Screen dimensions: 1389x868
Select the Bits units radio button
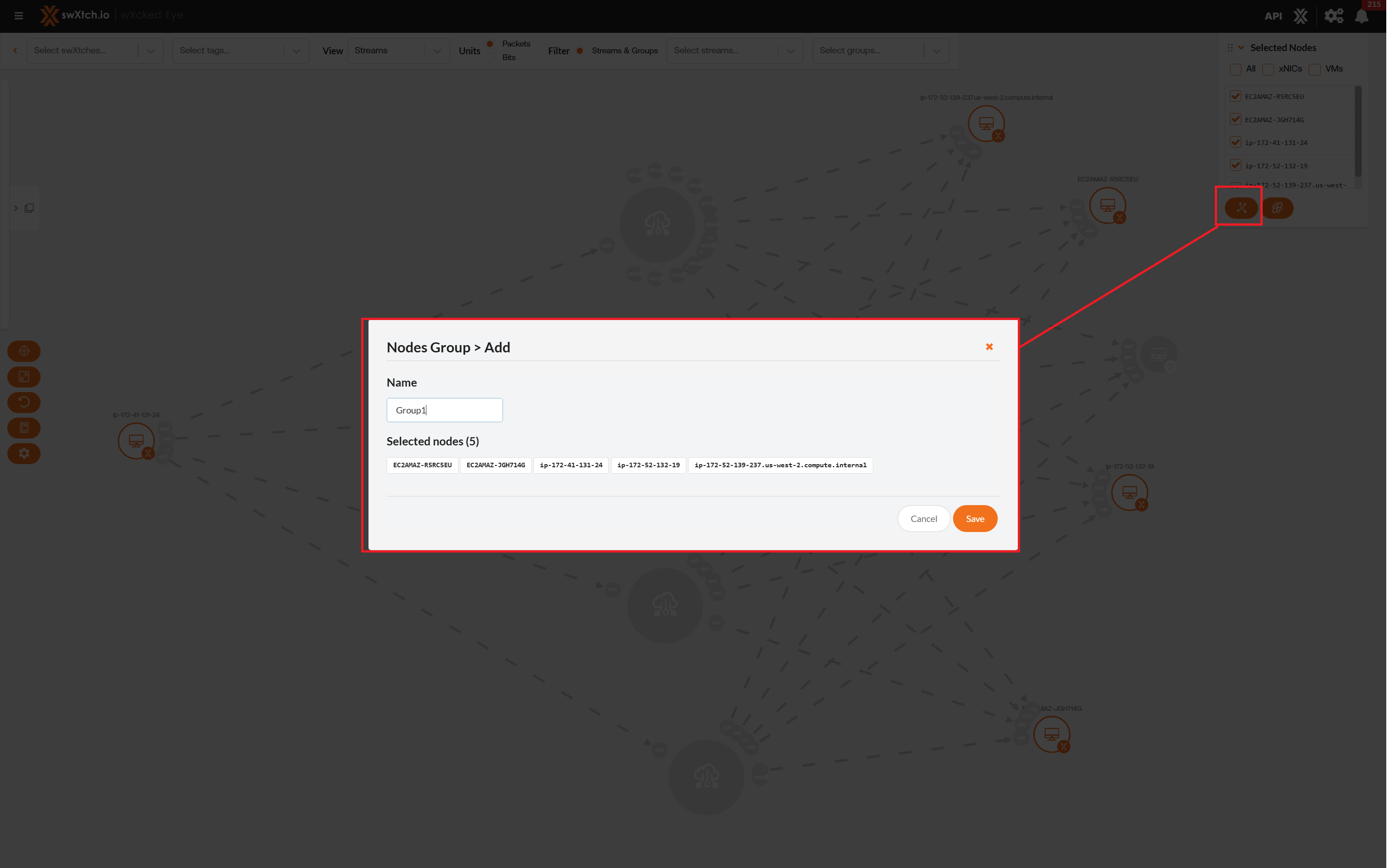[490, 57]
